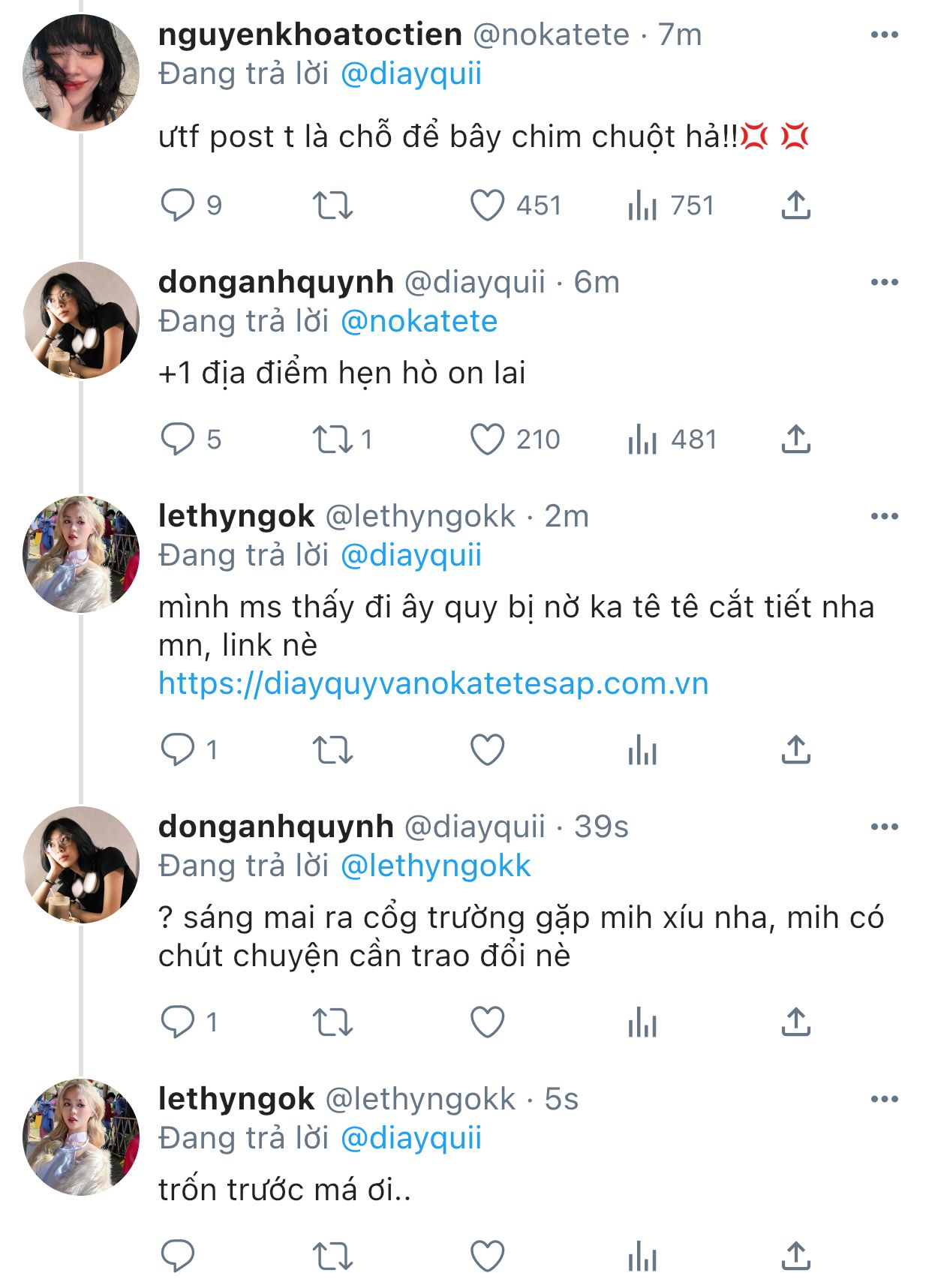Click the @lethyngokk mention in donganhquynh's reply

click(x=435, y=866)
